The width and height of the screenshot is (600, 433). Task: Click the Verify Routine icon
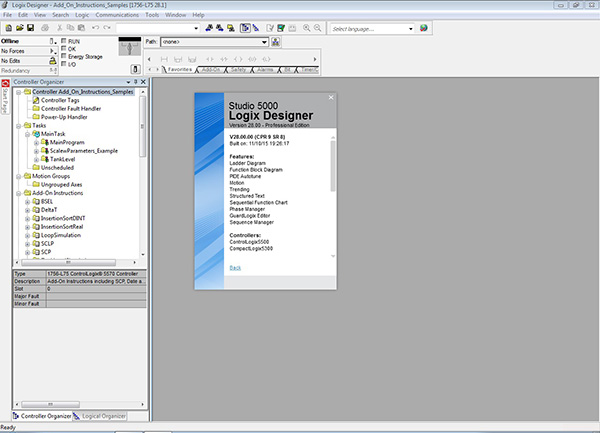[x=270, y=28]
